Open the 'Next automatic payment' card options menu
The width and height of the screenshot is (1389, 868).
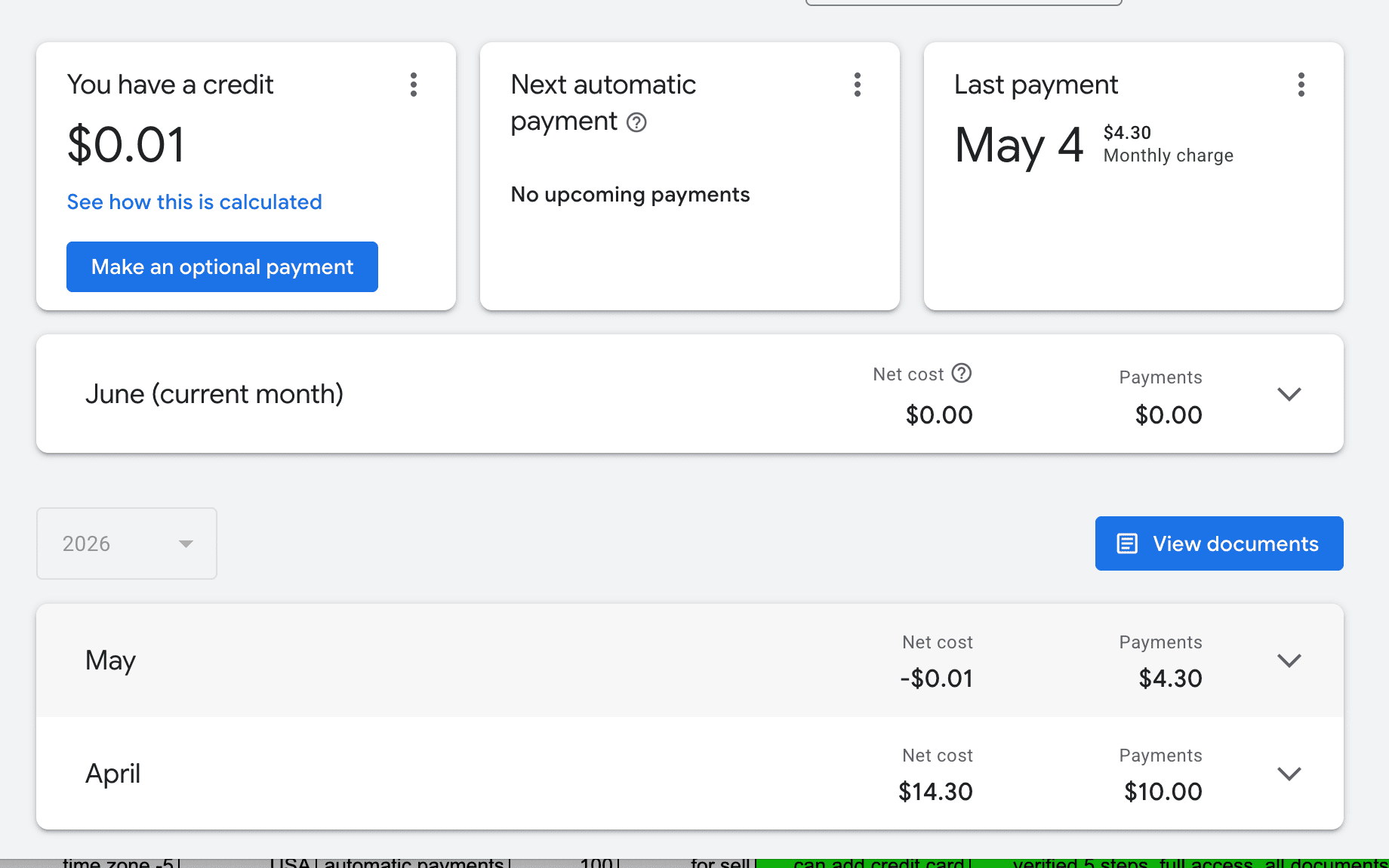858,85
